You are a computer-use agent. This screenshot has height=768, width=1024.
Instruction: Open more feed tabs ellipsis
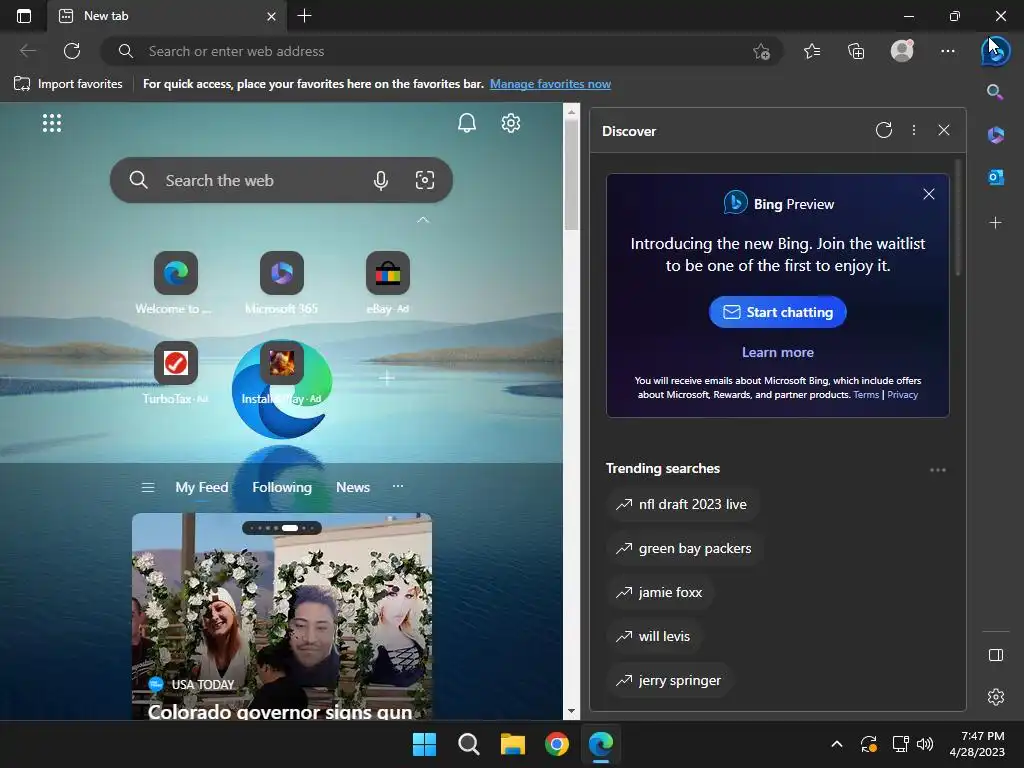coord(398,486)
